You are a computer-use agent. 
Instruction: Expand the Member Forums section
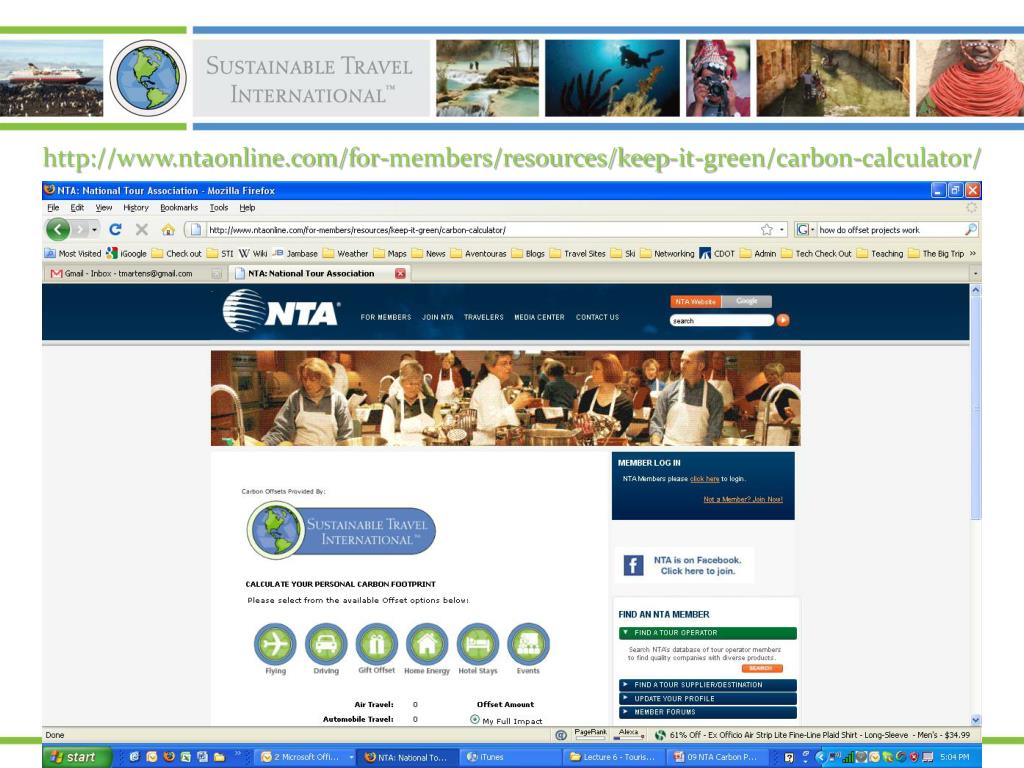click(x=707, y=712)
